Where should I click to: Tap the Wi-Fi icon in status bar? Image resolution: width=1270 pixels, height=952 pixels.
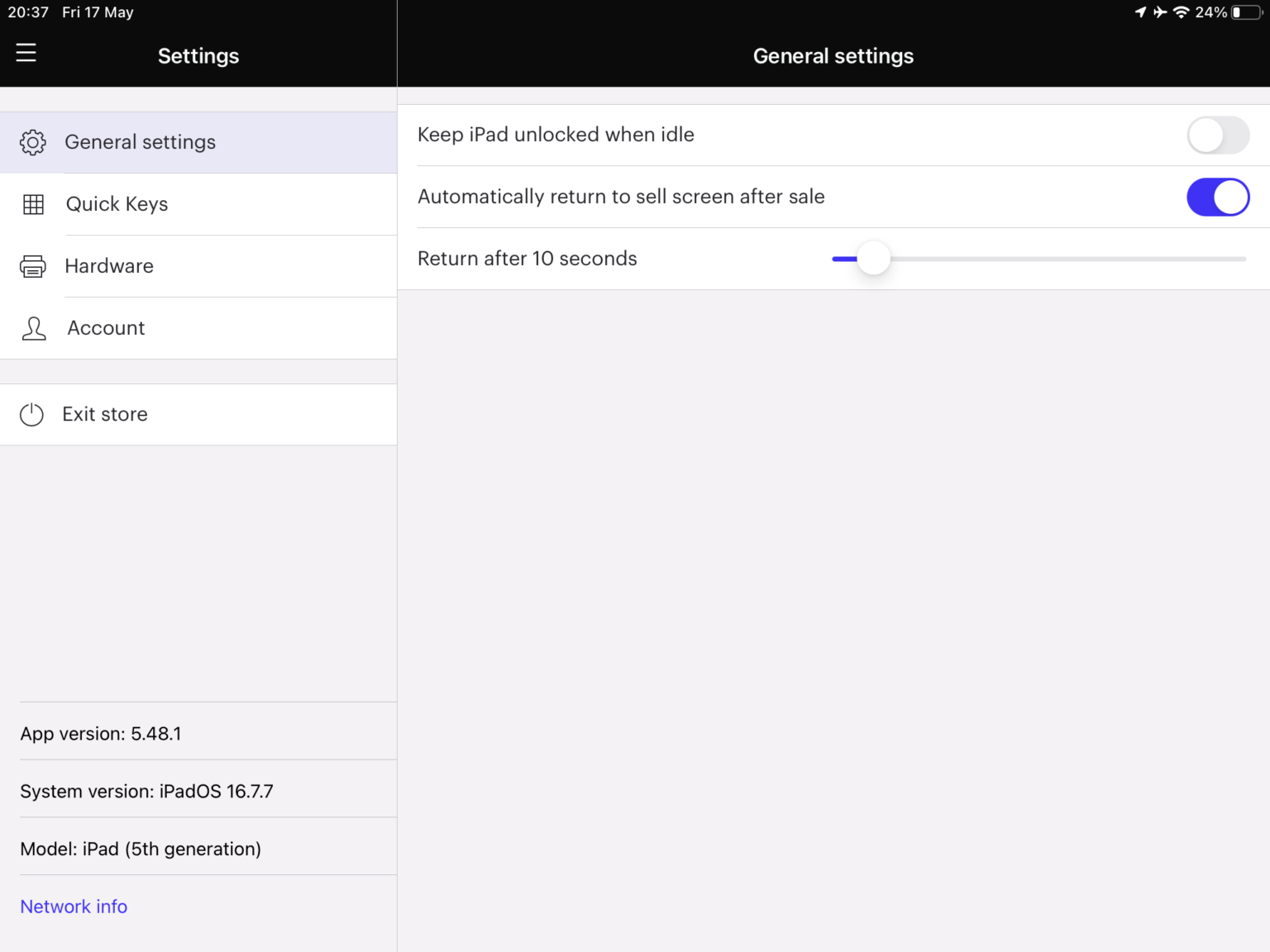coord(1181,12)
